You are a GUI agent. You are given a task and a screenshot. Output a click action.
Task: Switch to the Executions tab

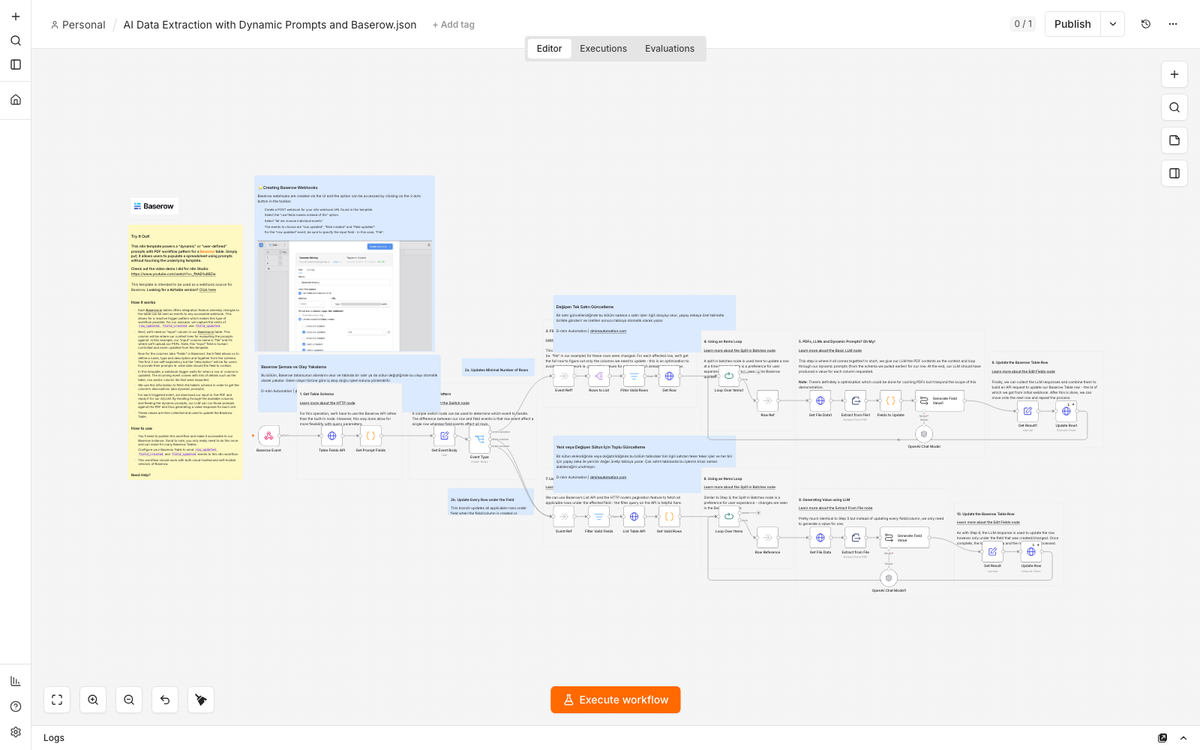point(603,48)
